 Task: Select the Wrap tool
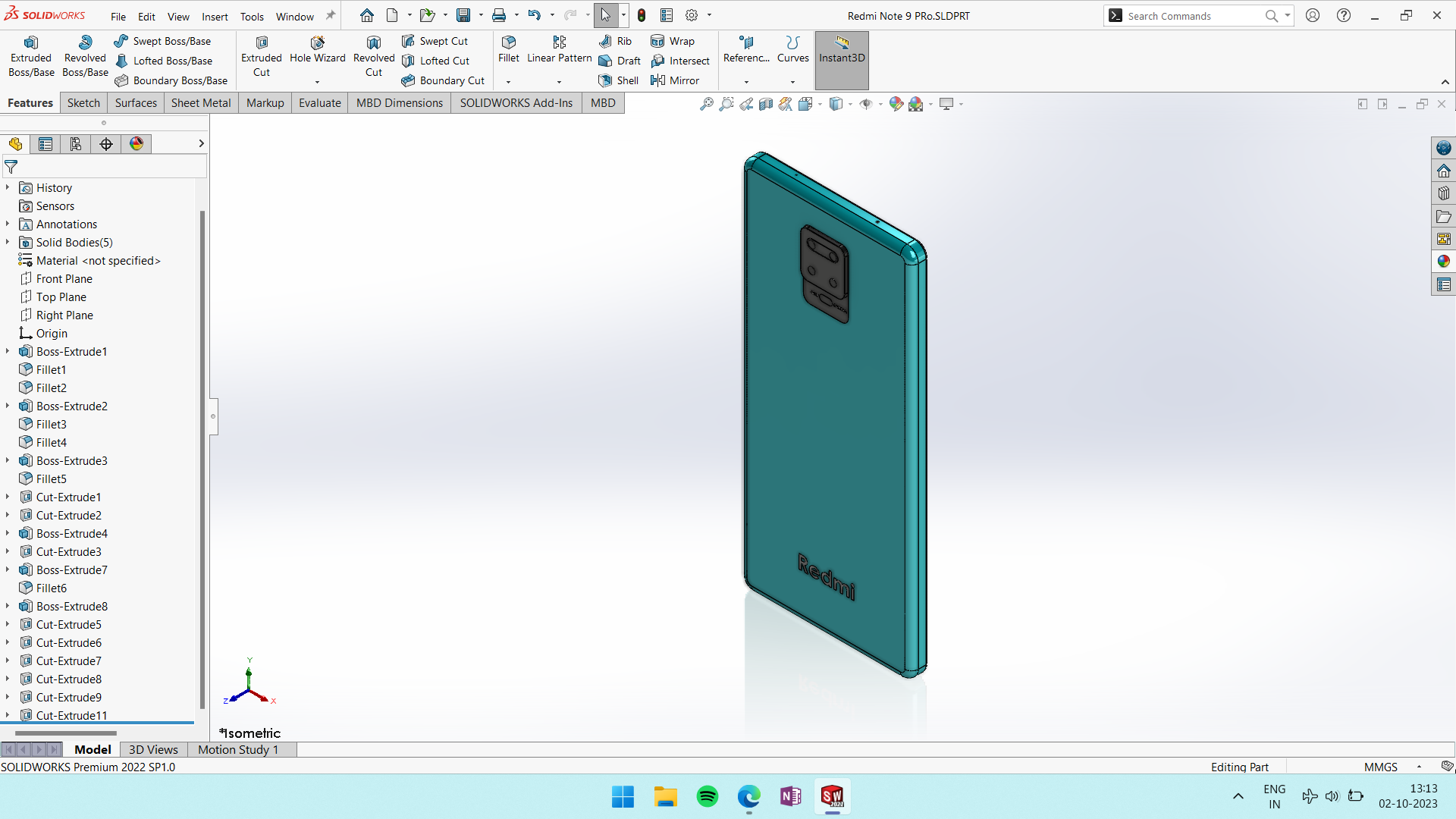[673, 41]
